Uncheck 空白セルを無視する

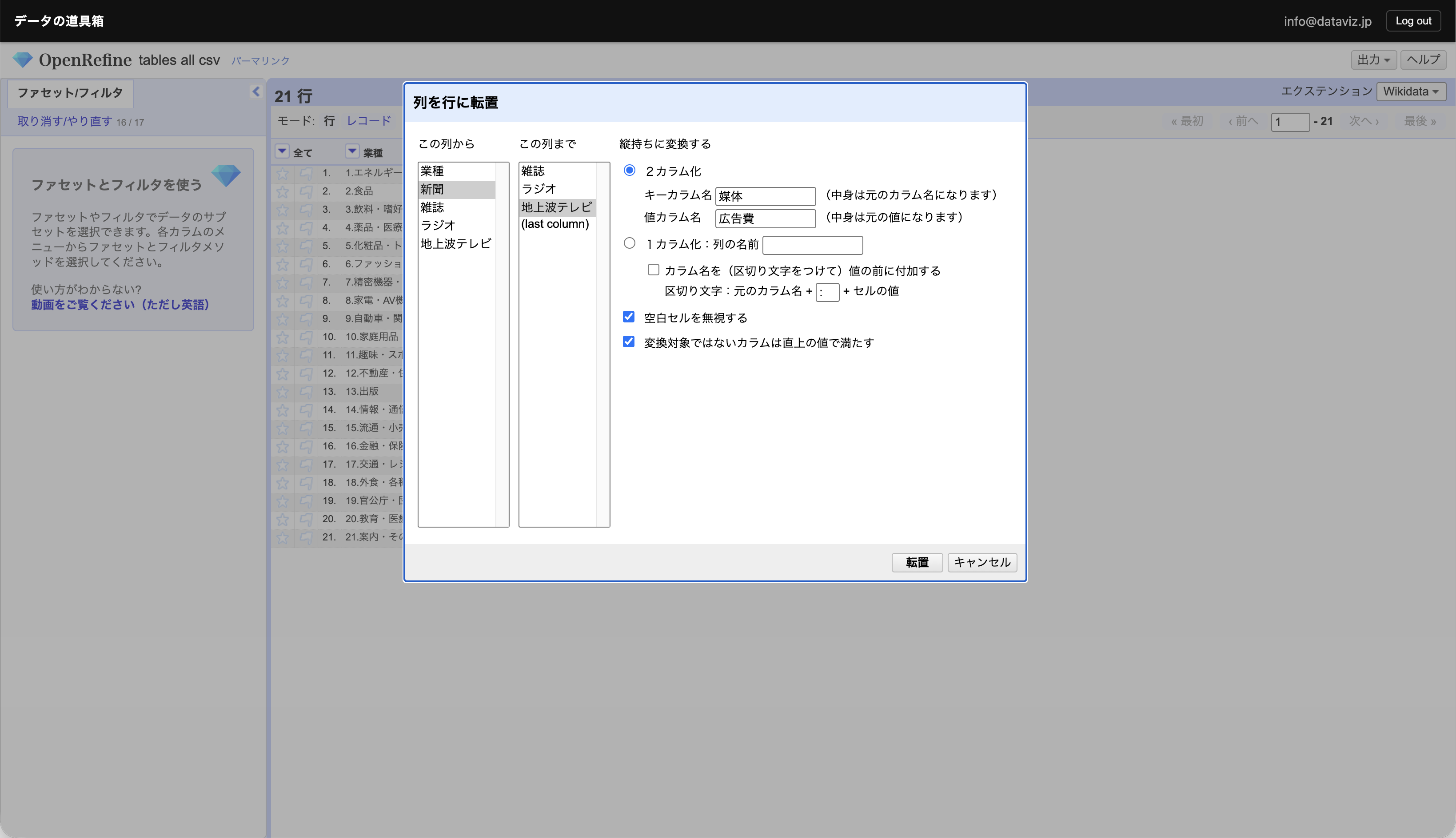pyautogui.click(x=628, y=317)
